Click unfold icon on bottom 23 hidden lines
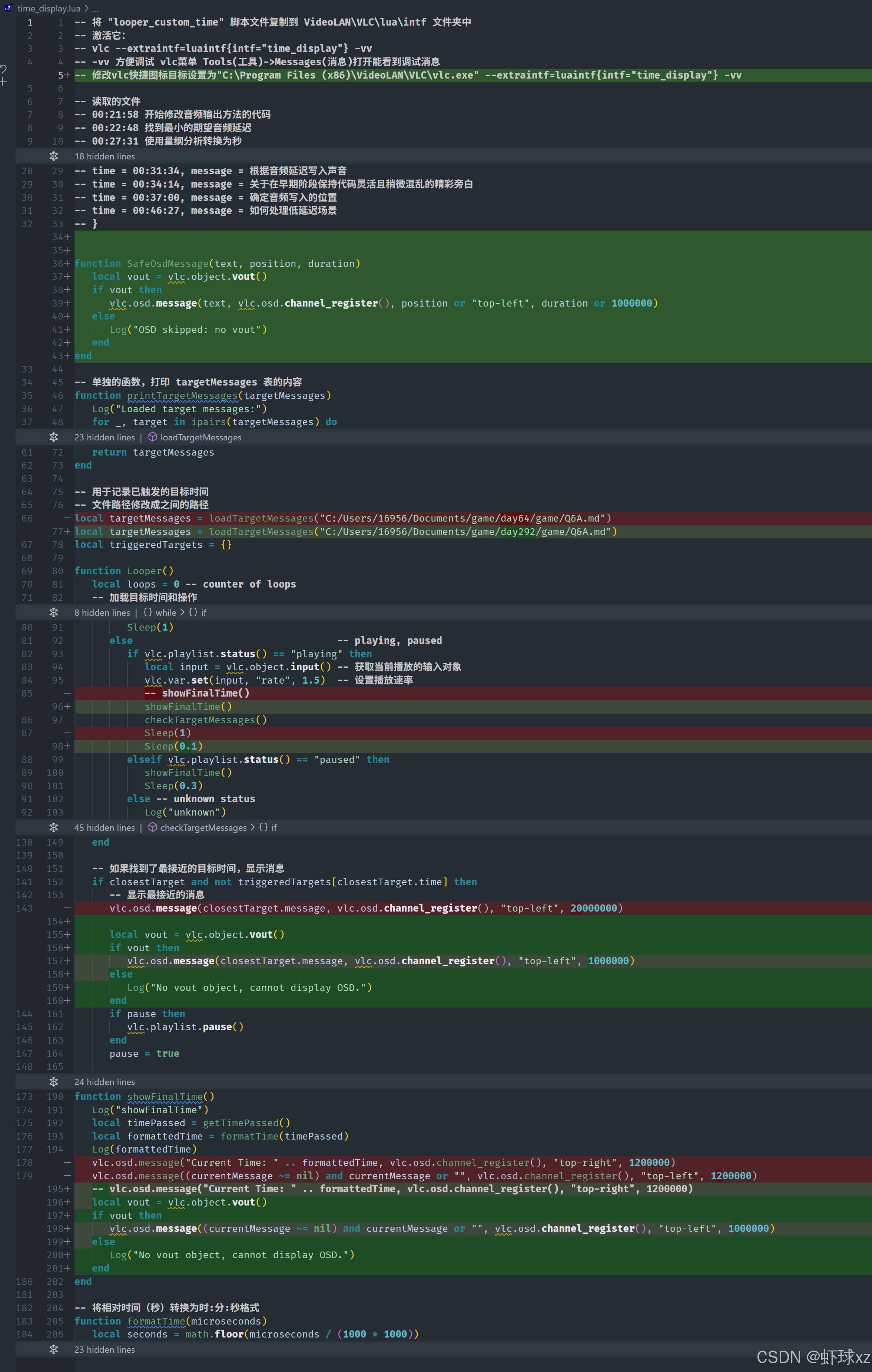 53,1349
